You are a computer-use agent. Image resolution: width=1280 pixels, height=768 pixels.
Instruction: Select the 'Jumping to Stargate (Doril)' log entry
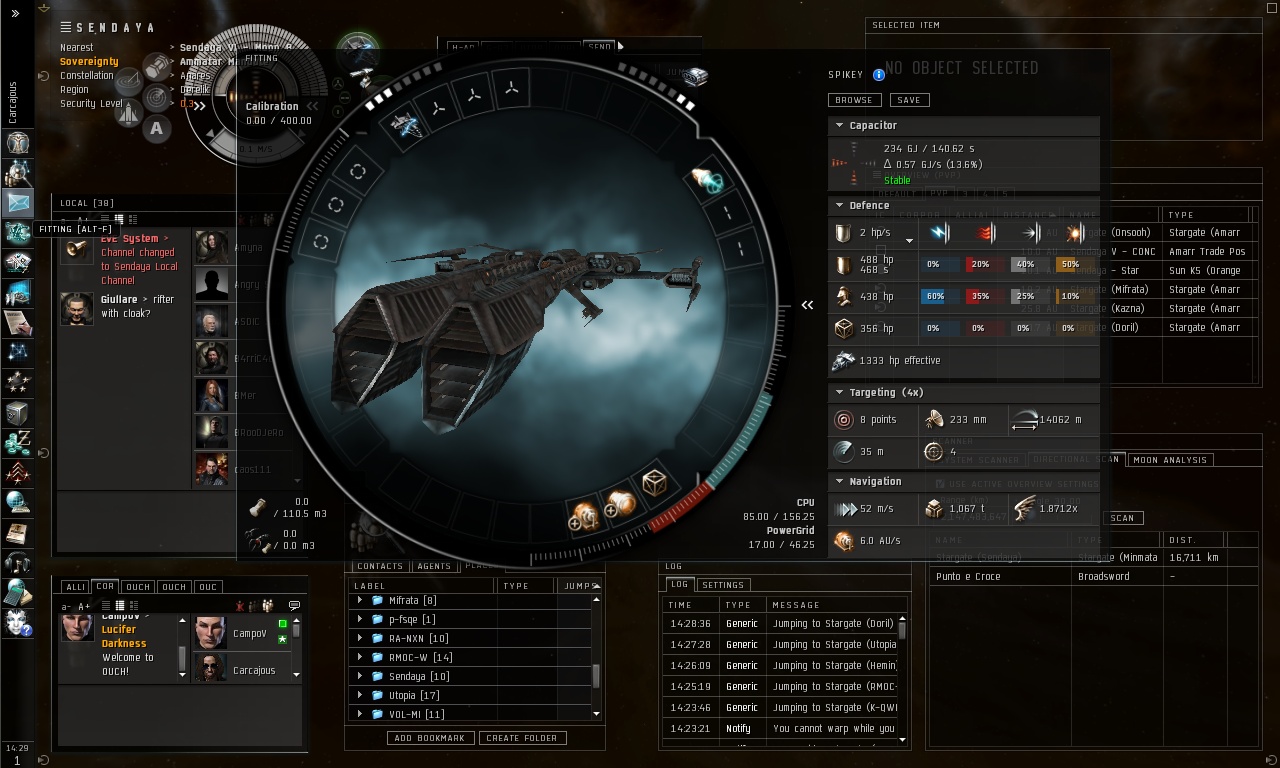click(x=780, y=624)
